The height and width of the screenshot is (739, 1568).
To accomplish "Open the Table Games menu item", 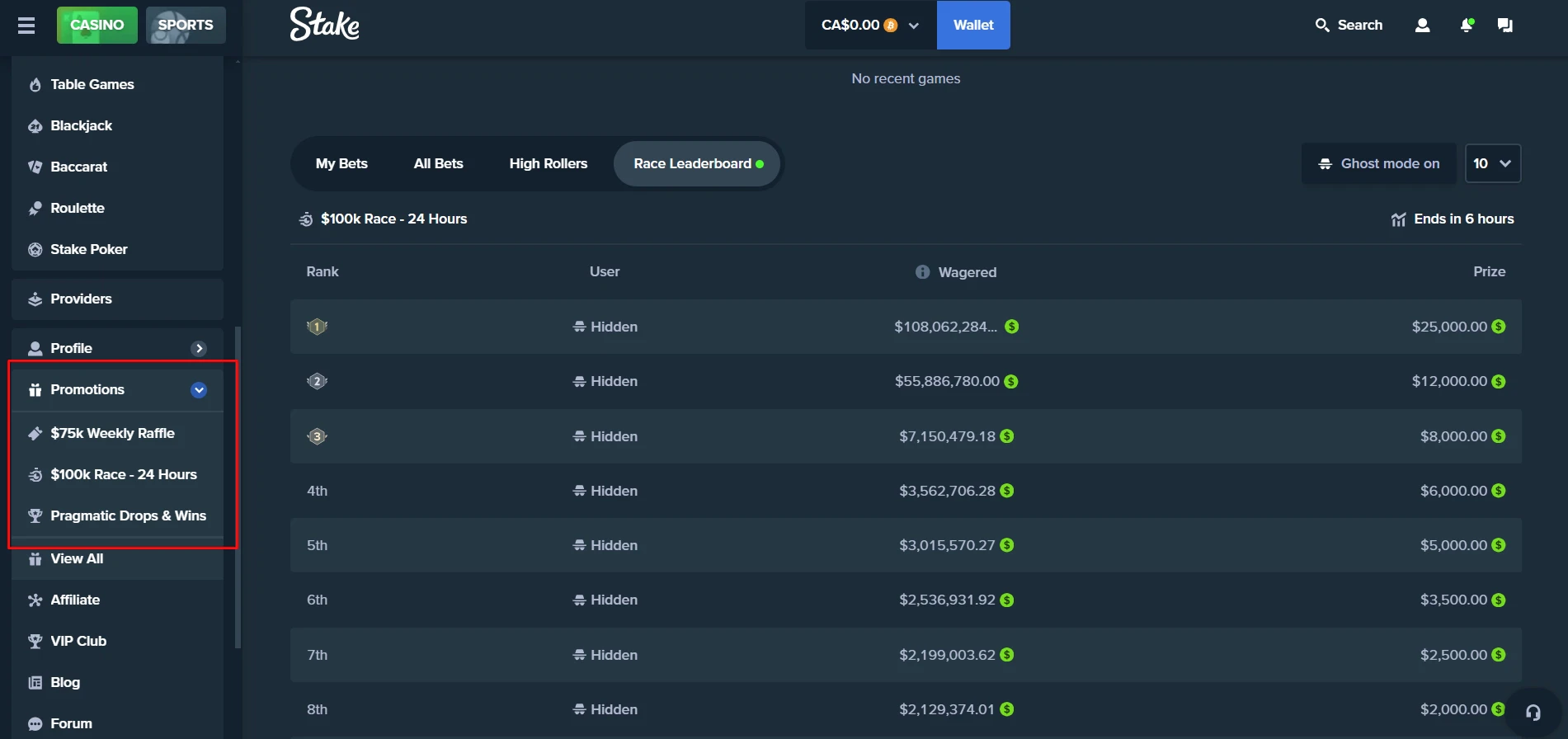I will 117,84.
